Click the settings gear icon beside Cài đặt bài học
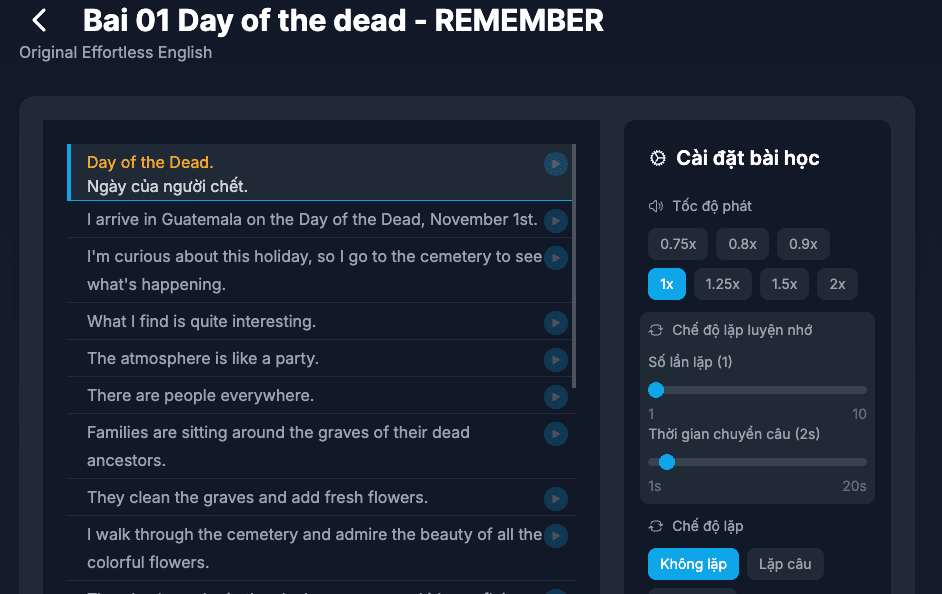 click(658, 158)
